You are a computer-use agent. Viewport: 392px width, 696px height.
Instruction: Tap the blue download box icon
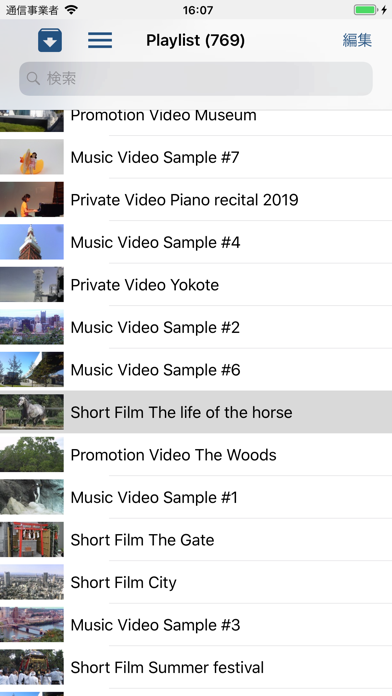pyautogui.click(x=50, y=40)
